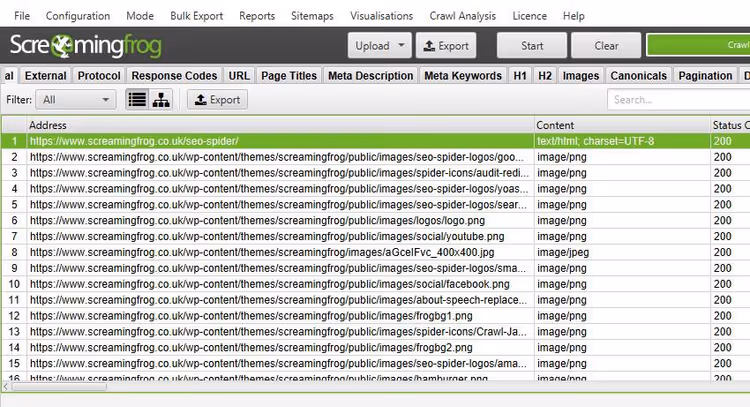Select the social/youtube.png URL row
Viewport: 750px width, 407px height.
[x=375, y=236]
